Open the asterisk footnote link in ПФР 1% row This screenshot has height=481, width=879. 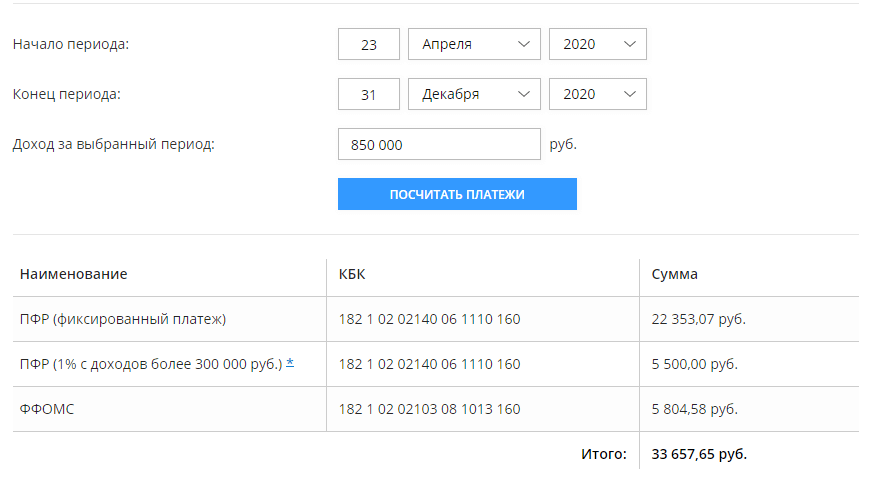pos(290,363)
